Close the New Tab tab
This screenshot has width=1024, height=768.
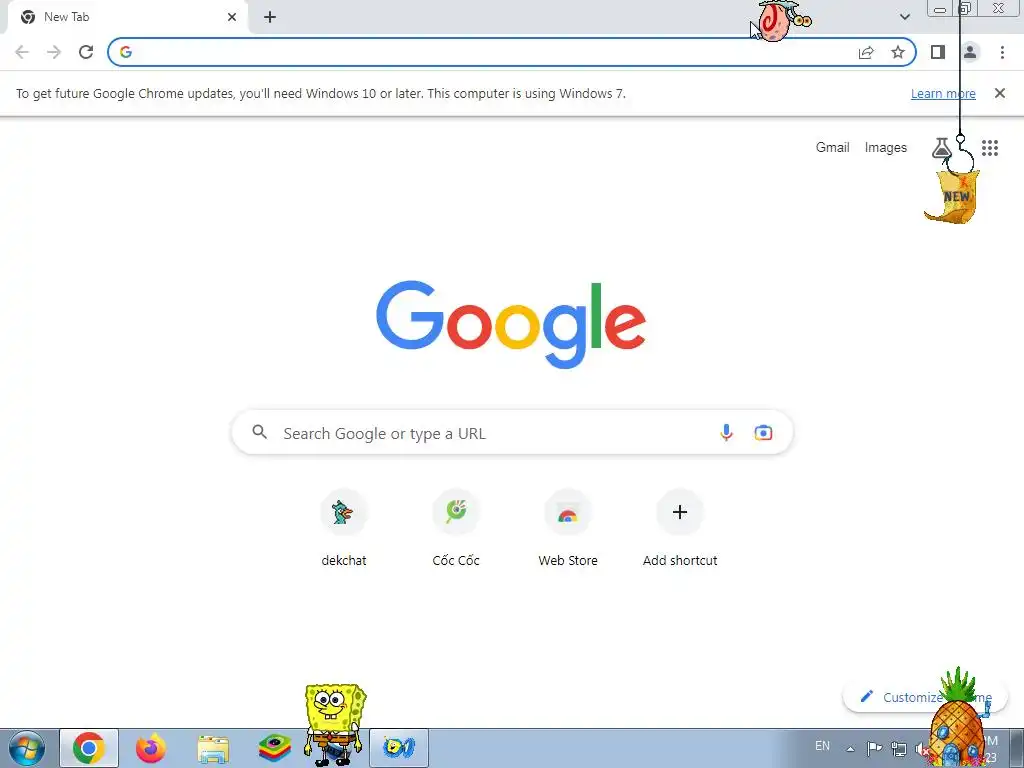tap(232, 17)
